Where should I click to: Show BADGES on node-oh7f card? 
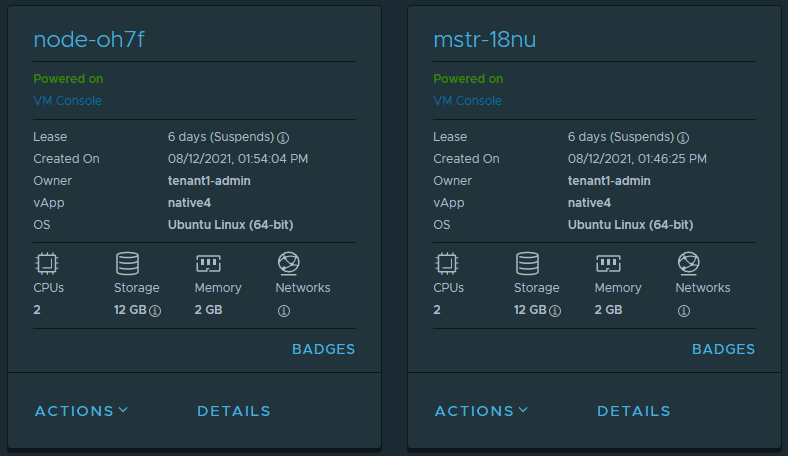click(323, 349)
